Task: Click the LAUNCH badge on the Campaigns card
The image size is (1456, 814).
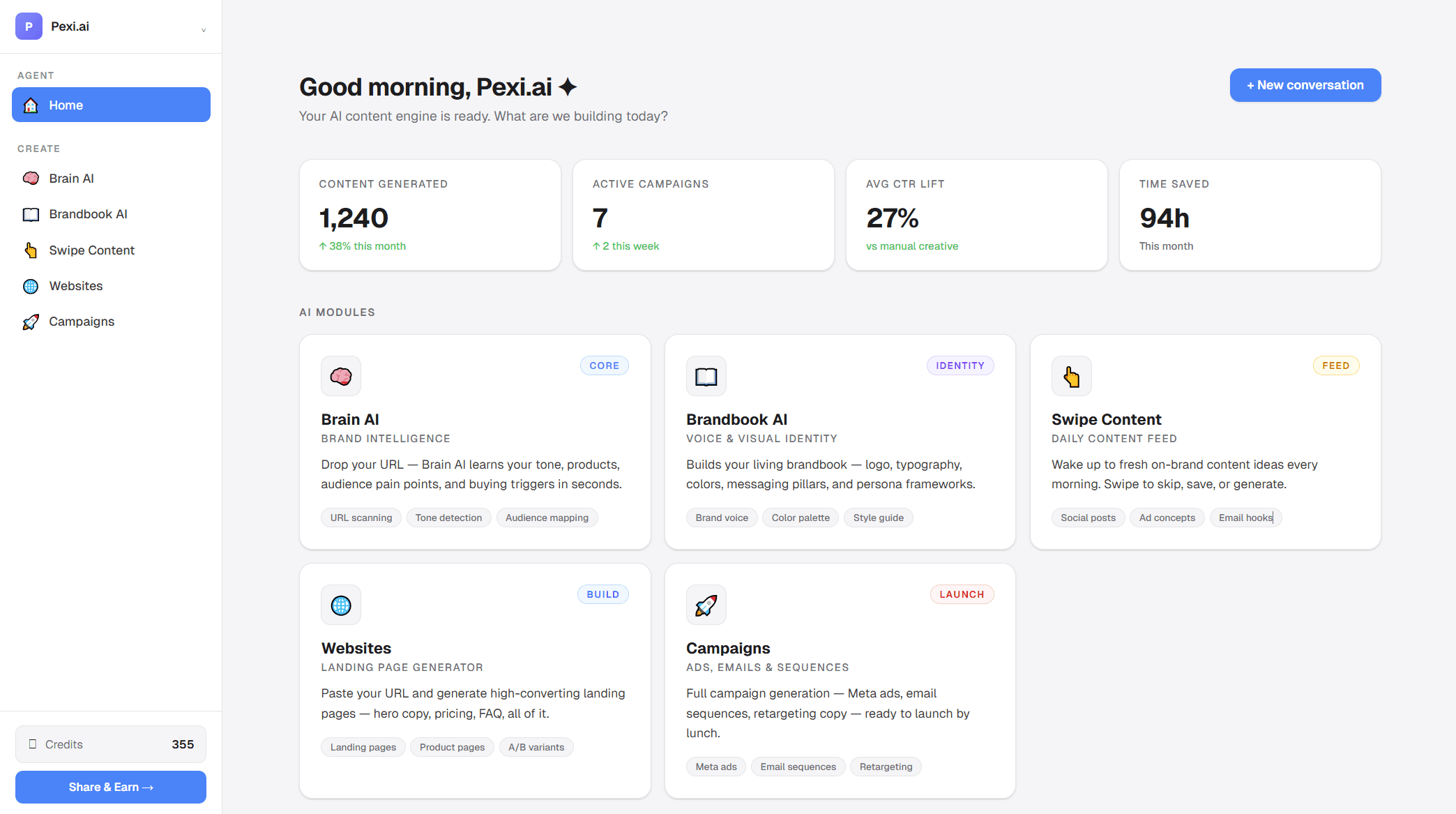Action: [x=962, y=594]
